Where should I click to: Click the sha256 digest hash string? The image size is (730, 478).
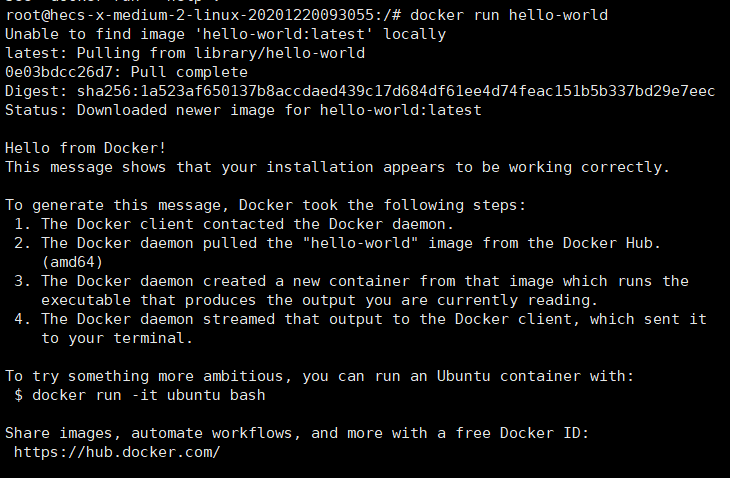pyautogui.click(x=392, y=91)
